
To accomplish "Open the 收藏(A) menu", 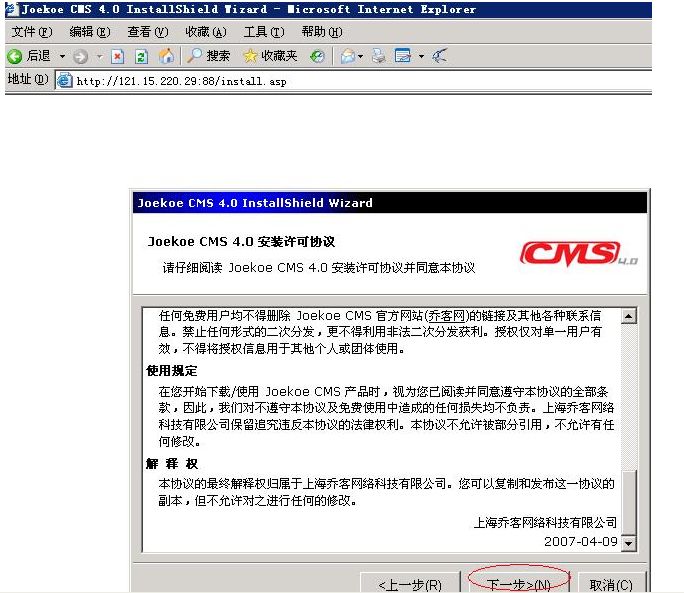I will 205,32.
